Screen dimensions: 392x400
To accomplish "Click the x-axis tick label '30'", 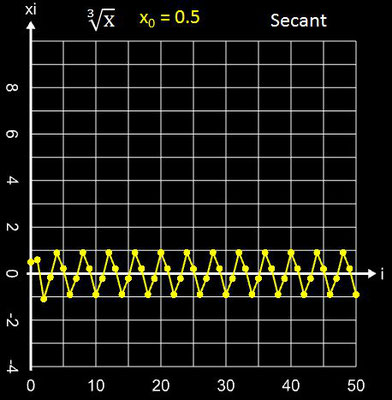I will click(x=226, y=386).
